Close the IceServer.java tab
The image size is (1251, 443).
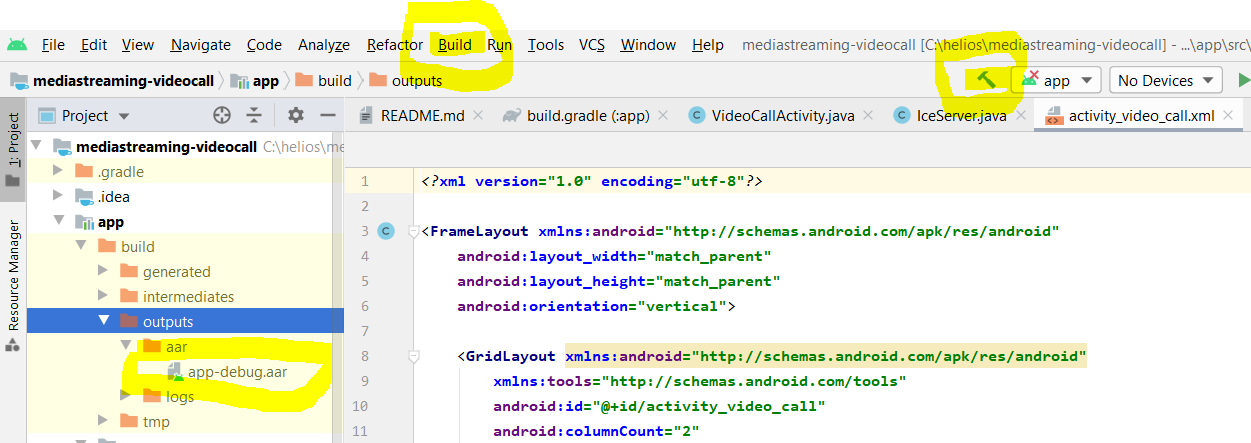coord(1020,116)
